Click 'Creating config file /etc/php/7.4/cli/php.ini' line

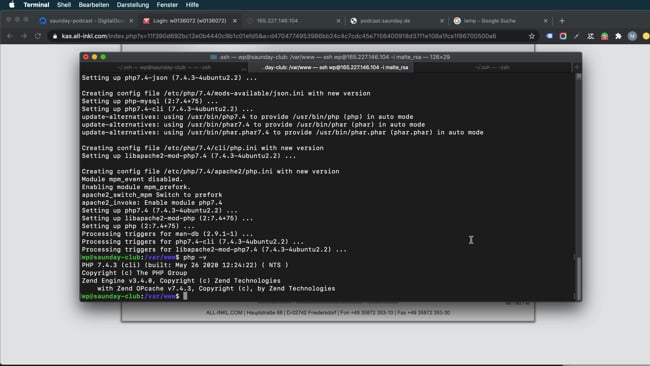pyautogui.click(x=202, y=148)
